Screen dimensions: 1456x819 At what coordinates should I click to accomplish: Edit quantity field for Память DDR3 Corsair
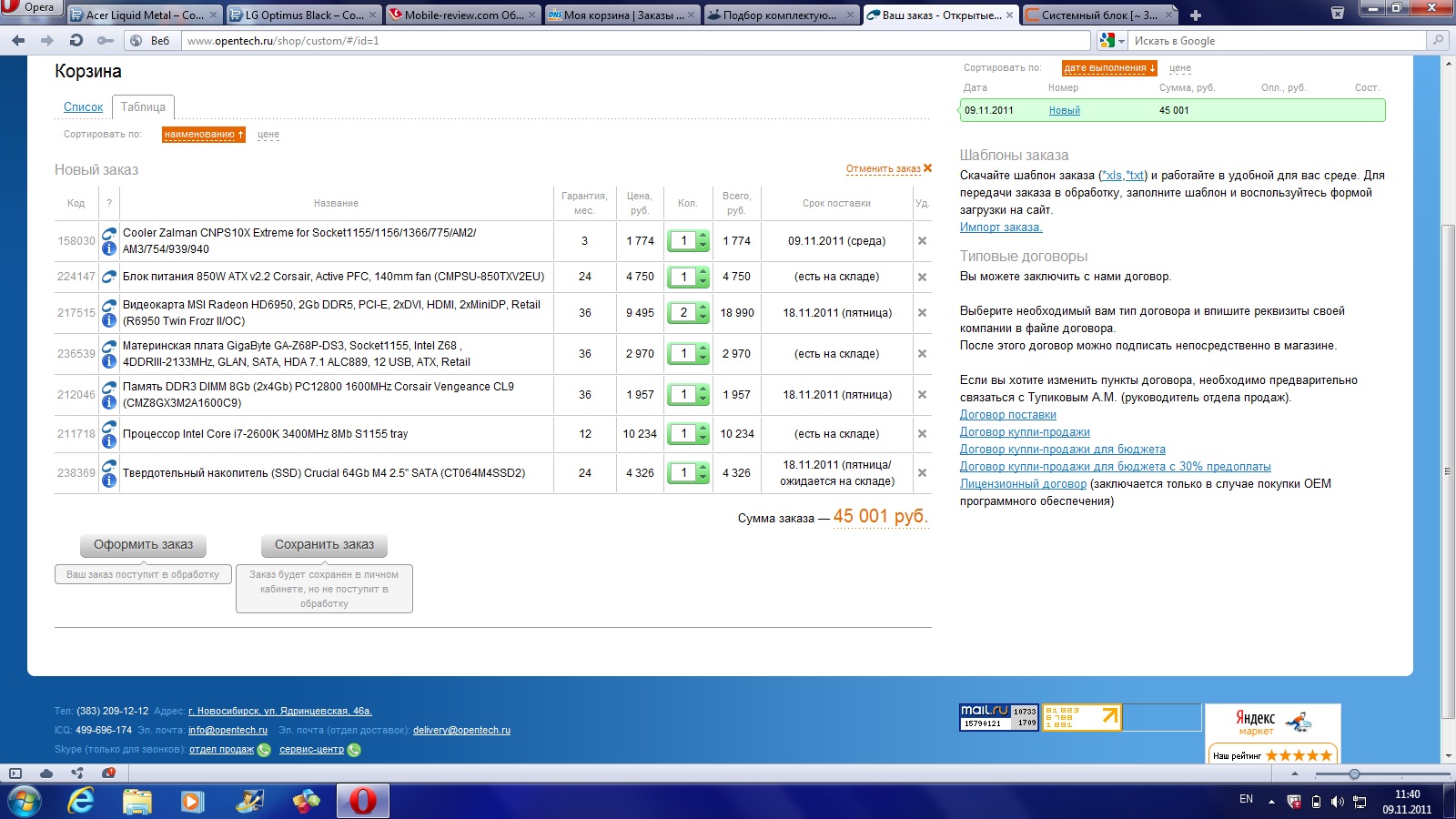coord(682,394)
